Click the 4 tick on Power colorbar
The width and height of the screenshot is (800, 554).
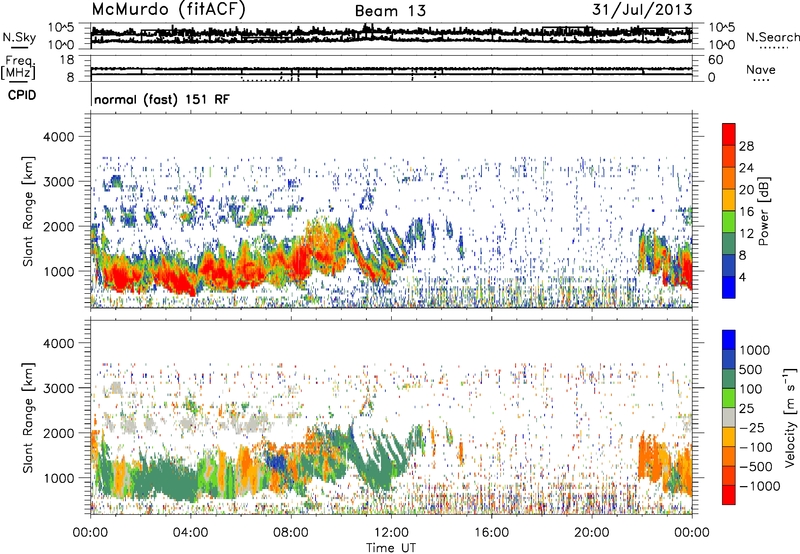point(743,277)
